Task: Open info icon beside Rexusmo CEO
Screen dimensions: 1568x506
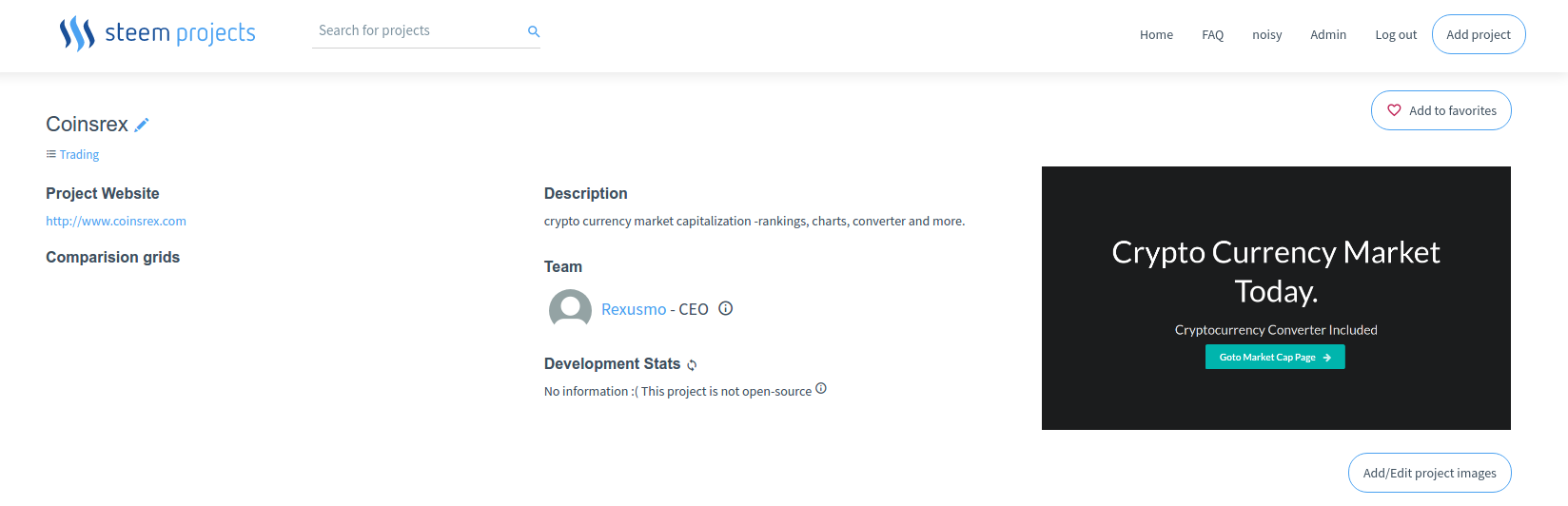Action: point(725,308)
